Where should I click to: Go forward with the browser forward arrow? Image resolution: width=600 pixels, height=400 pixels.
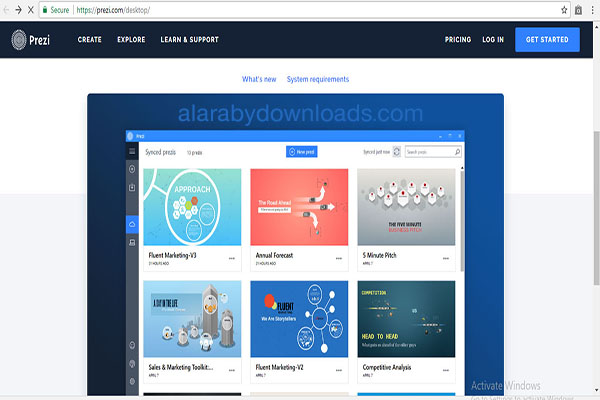pyautogui.click(x=18, y=10)
